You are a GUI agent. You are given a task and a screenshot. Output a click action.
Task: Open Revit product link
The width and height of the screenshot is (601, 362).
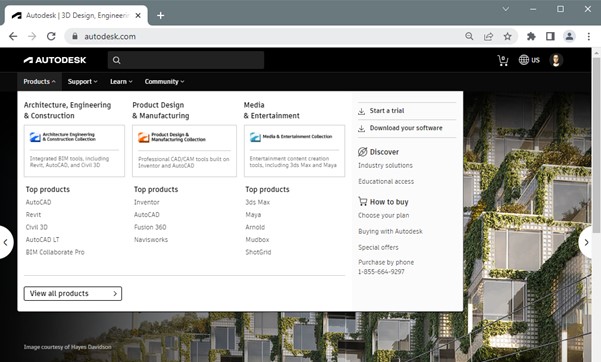click(x=33, y=215)
